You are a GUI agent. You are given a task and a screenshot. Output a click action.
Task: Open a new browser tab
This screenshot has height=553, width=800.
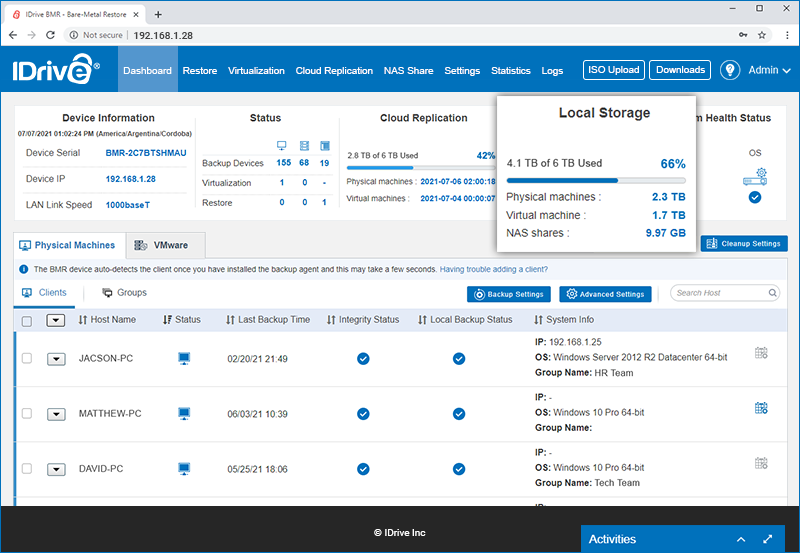158,14
